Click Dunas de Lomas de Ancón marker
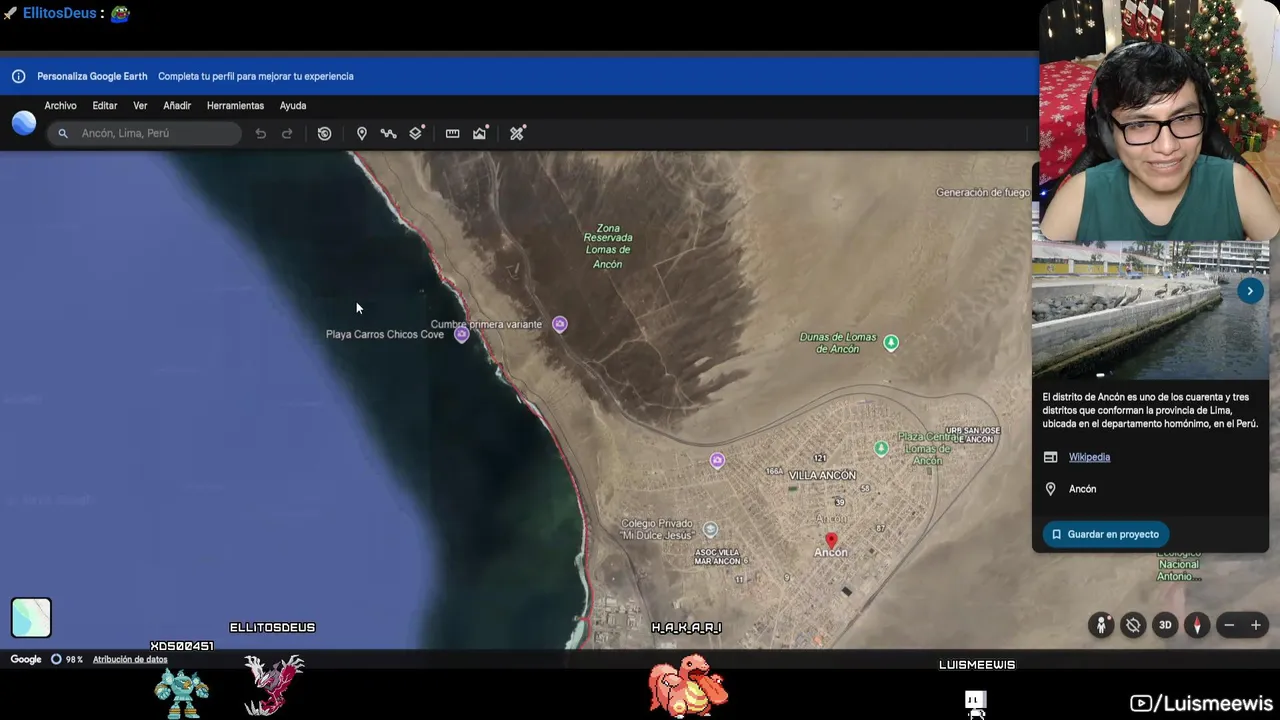This screenshot has width=1280, height=720. point(891,343)
